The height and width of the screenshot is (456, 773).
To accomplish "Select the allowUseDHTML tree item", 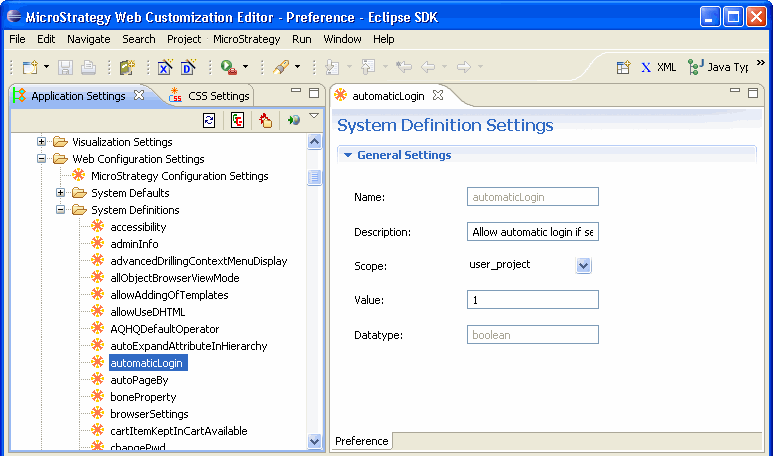I will (147, 312).
